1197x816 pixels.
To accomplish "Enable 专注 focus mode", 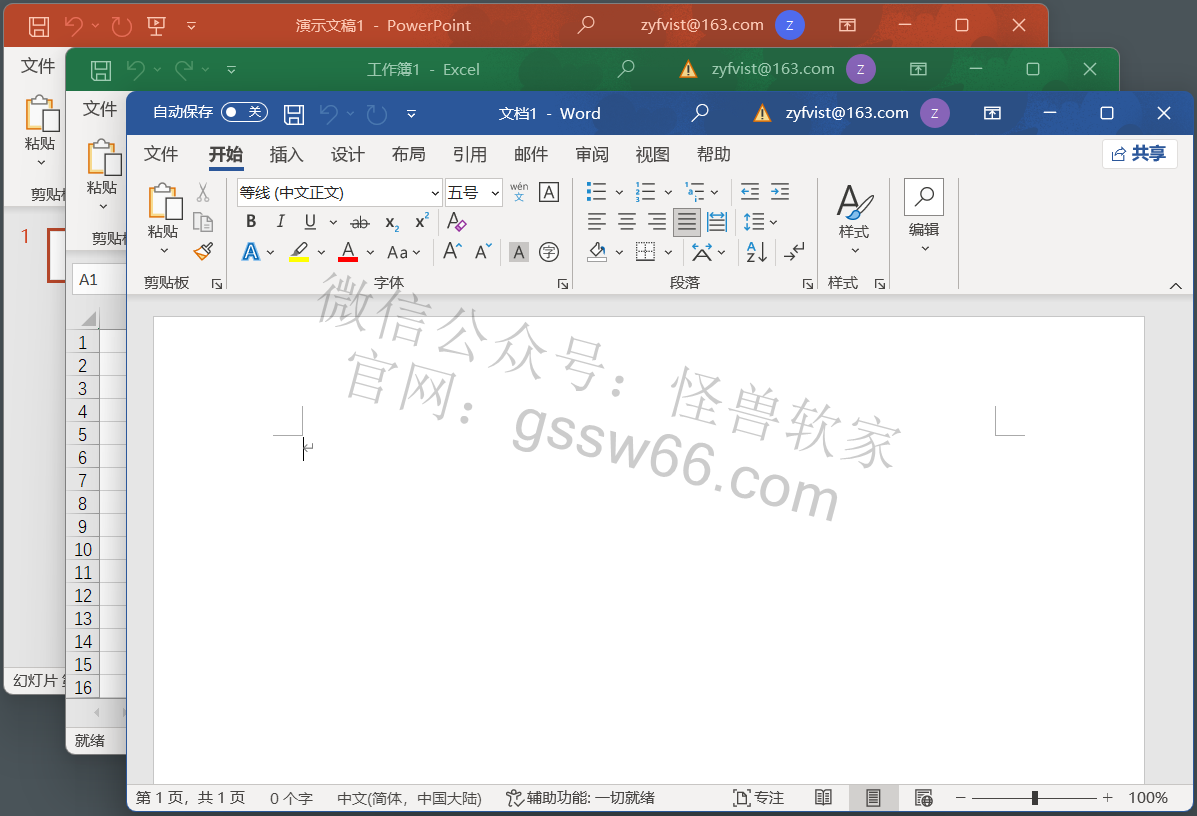I will tap(758, 798).
